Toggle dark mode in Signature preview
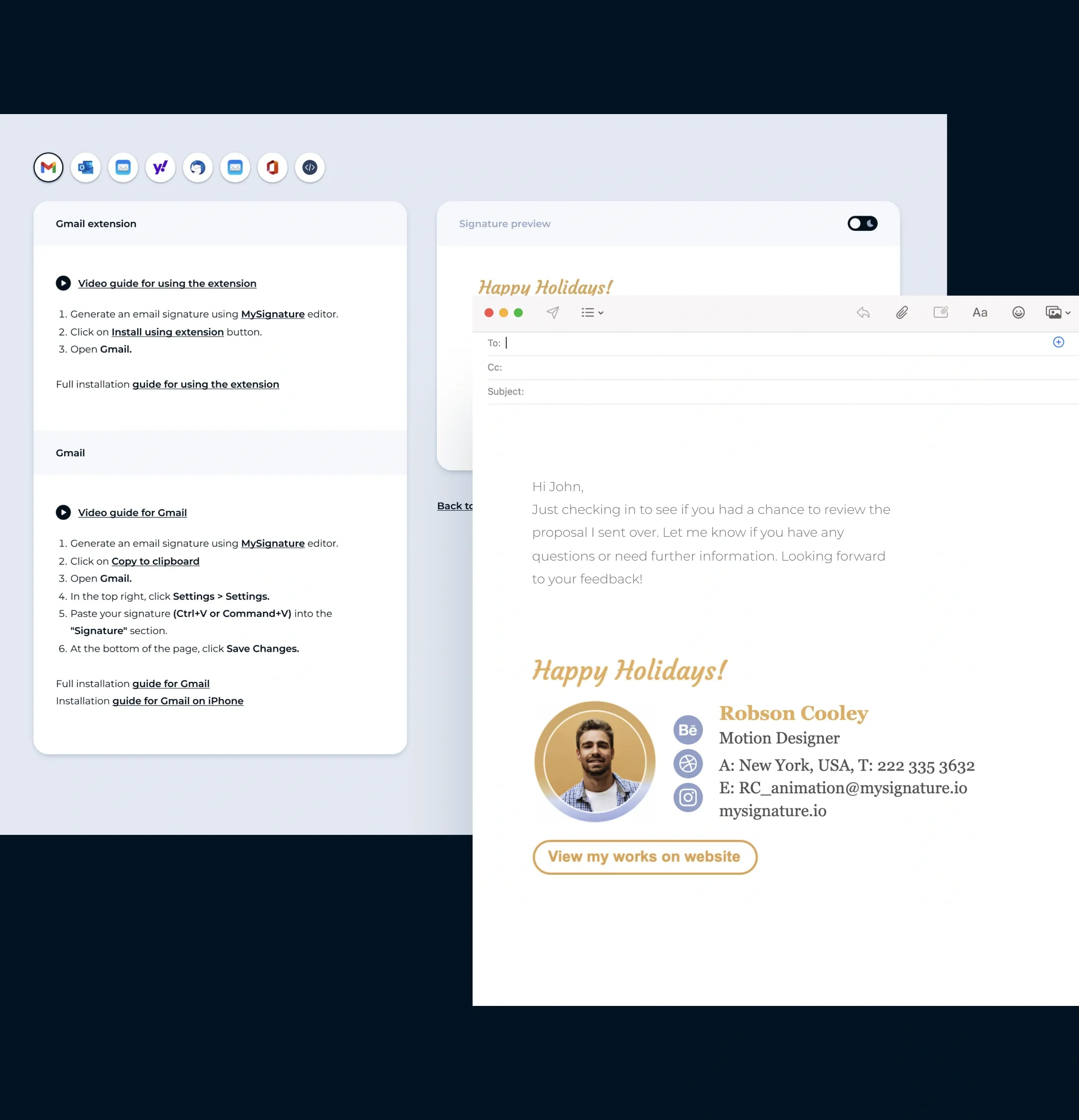The height and width of the screenshot is (1120, 1079). (x=862, y=223)
